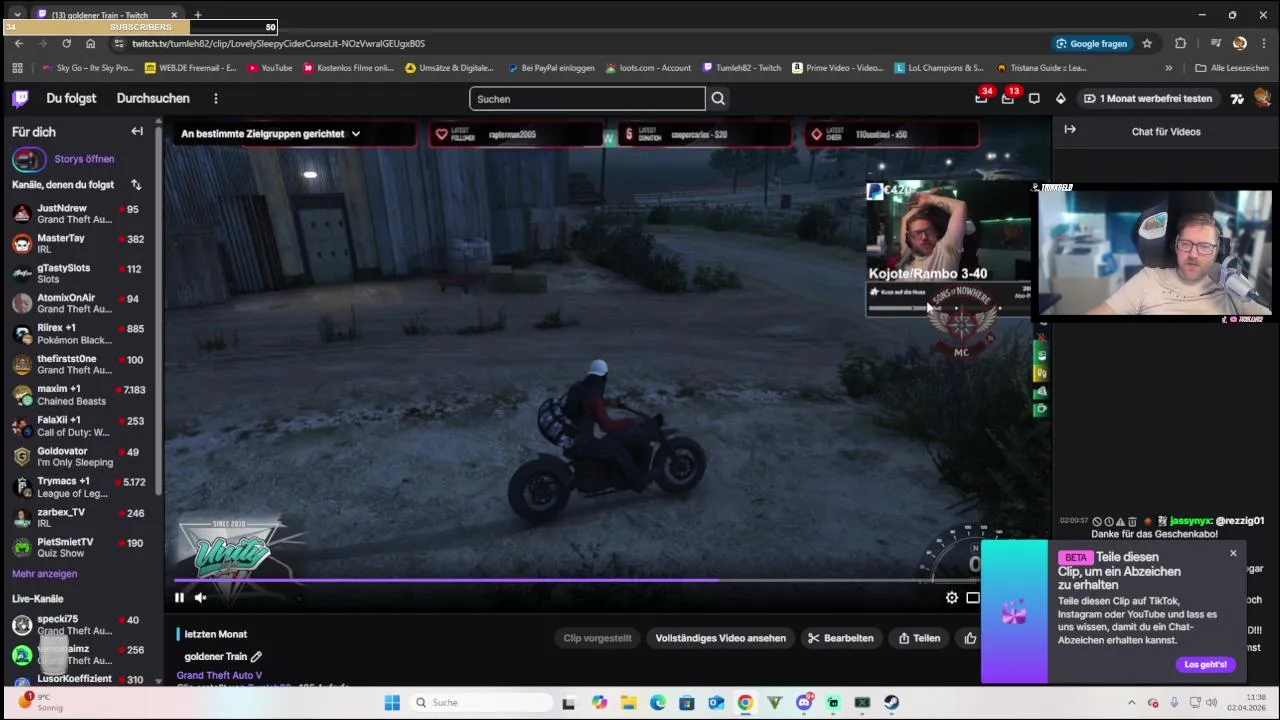Open Twitch inbox with 34 badge
Screen dimensions: 1280x720
982,98
